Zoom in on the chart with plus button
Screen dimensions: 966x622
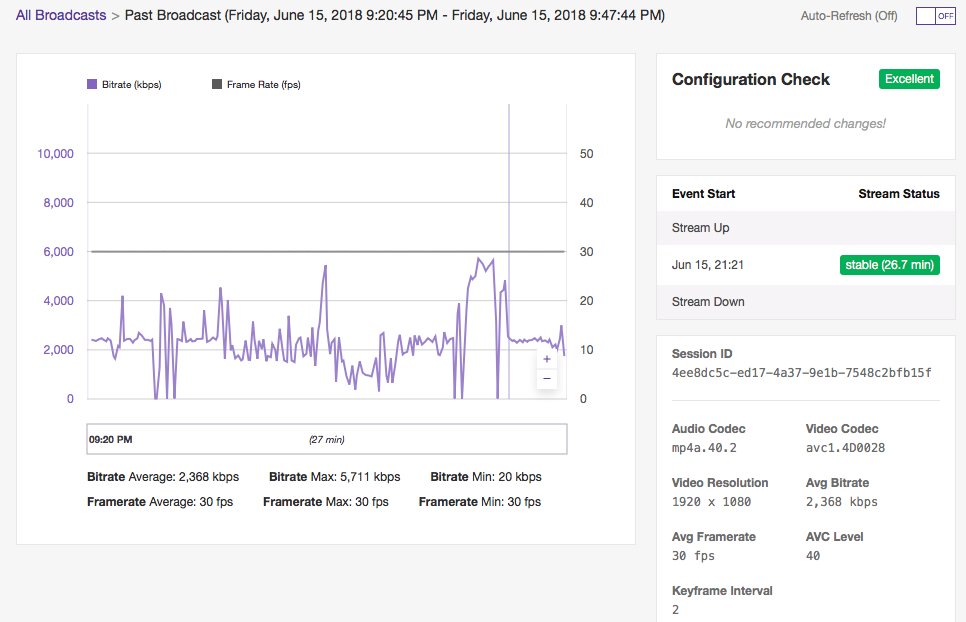546,359
